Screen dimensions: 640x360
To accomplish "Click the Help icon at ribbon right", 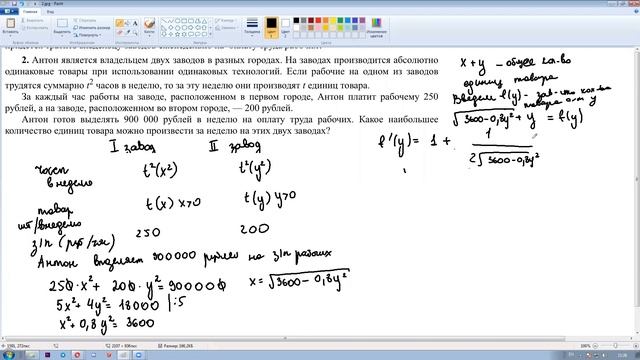I will [636, 12].
